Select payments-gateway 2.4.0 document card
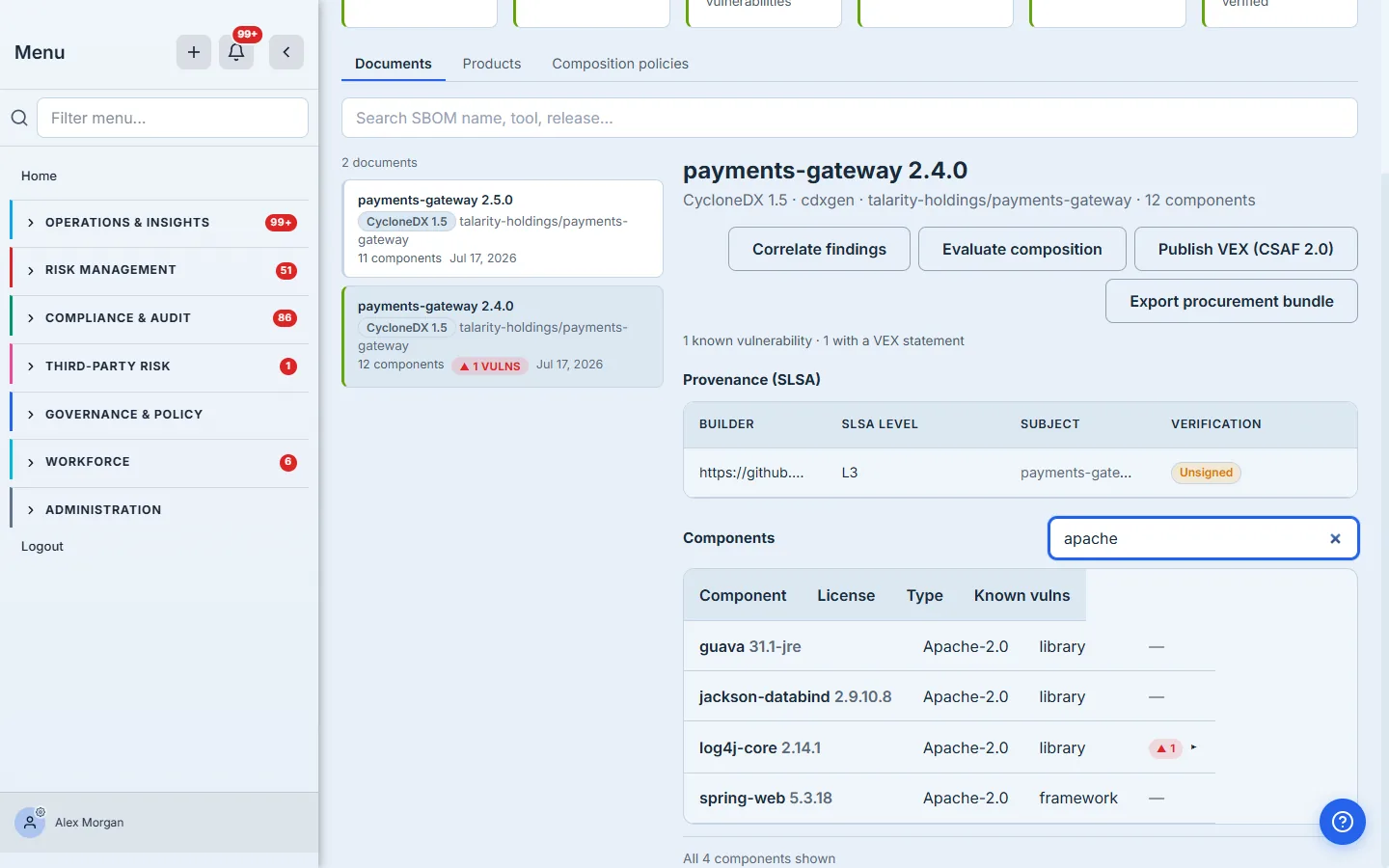 (503, 337)
